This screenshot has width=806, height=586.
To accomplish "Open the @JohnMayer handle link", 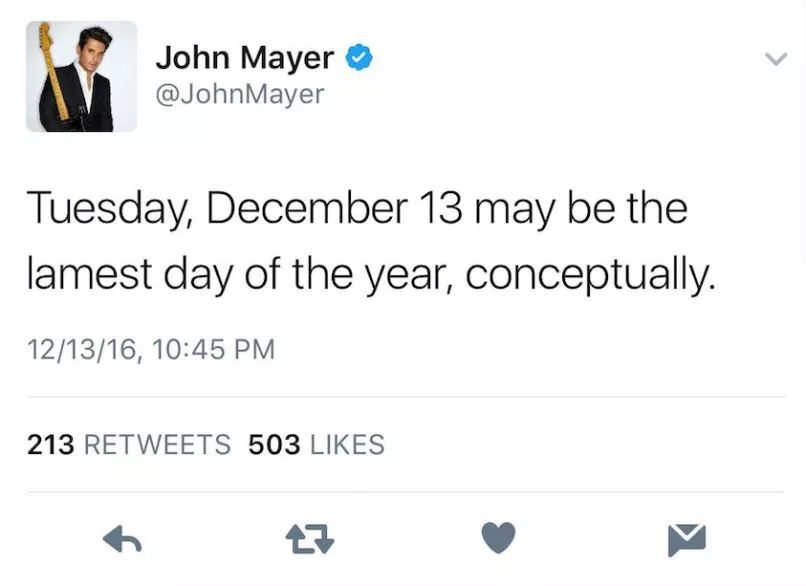I will [240, 95].
